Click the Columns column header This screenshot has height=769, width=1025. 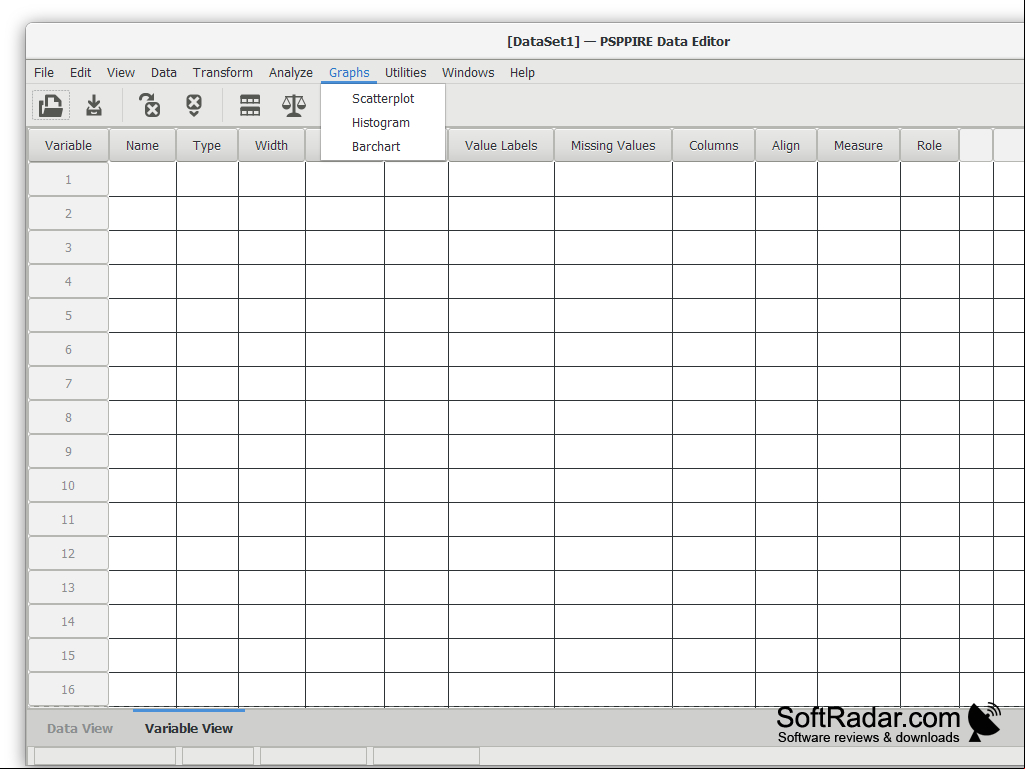point(714,145)
